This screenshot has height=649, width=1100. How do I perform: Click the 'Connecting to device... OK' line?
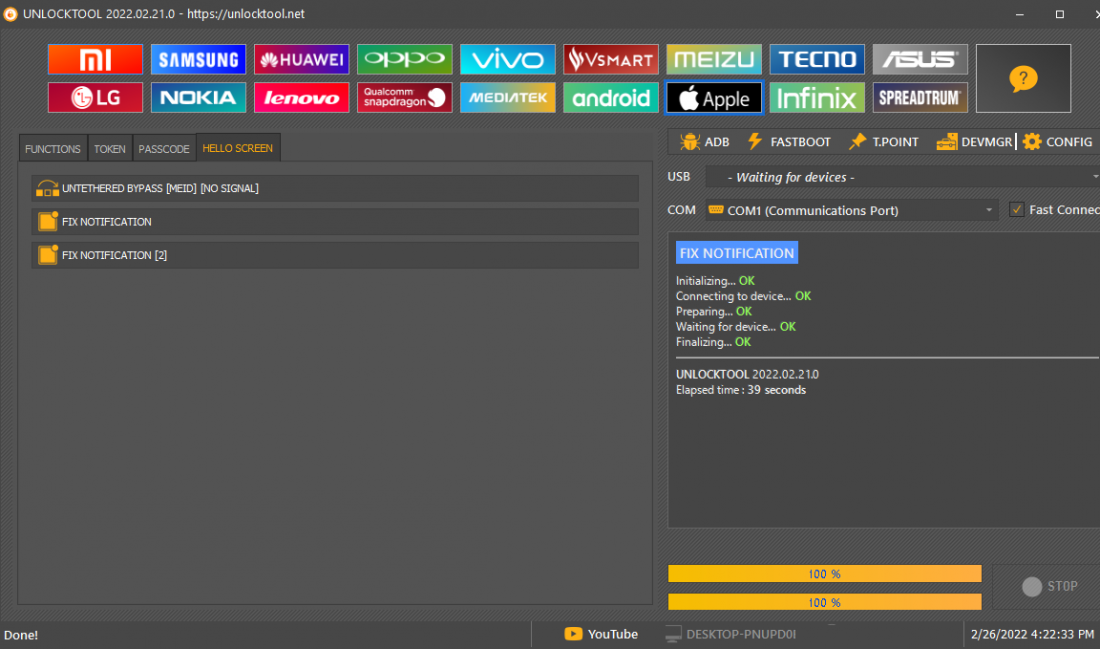pyautogui.click(x=744, y=296)
